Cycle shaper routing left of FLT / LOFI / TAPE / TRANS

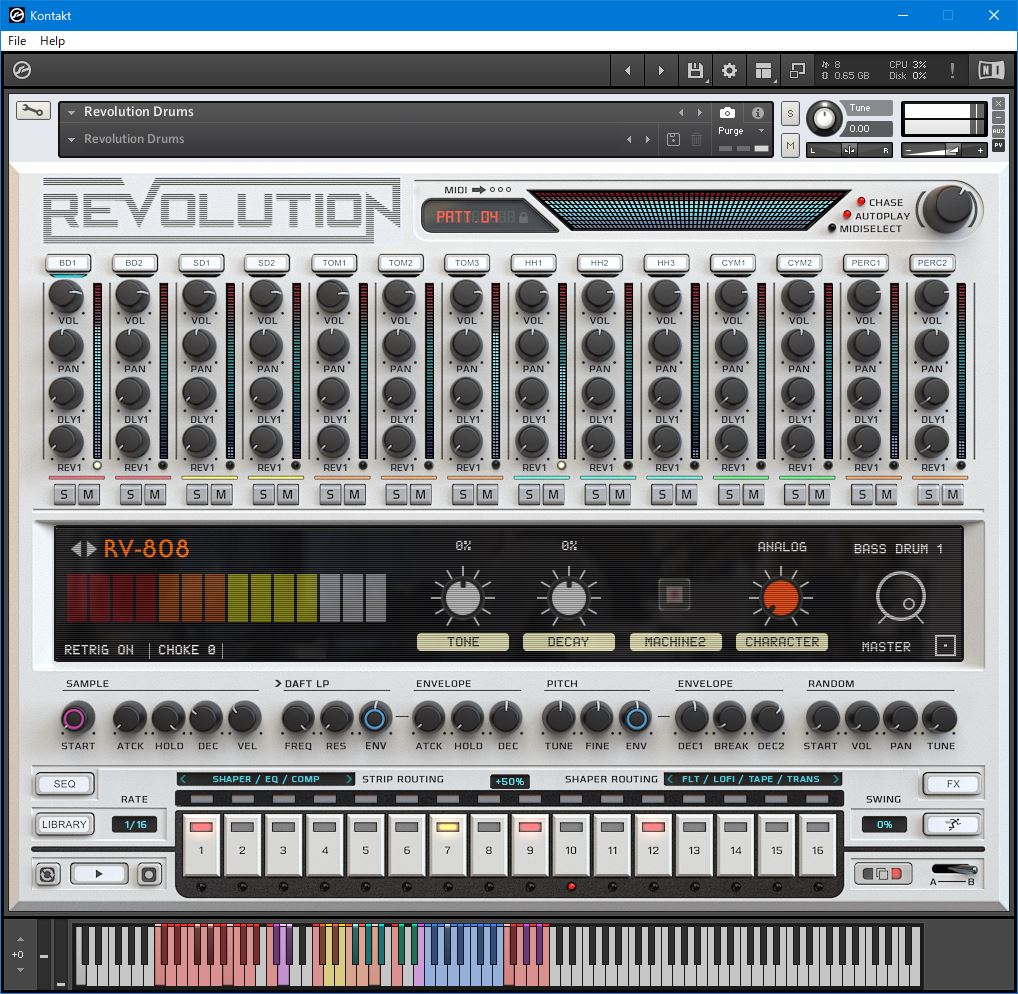pos(670,779)
